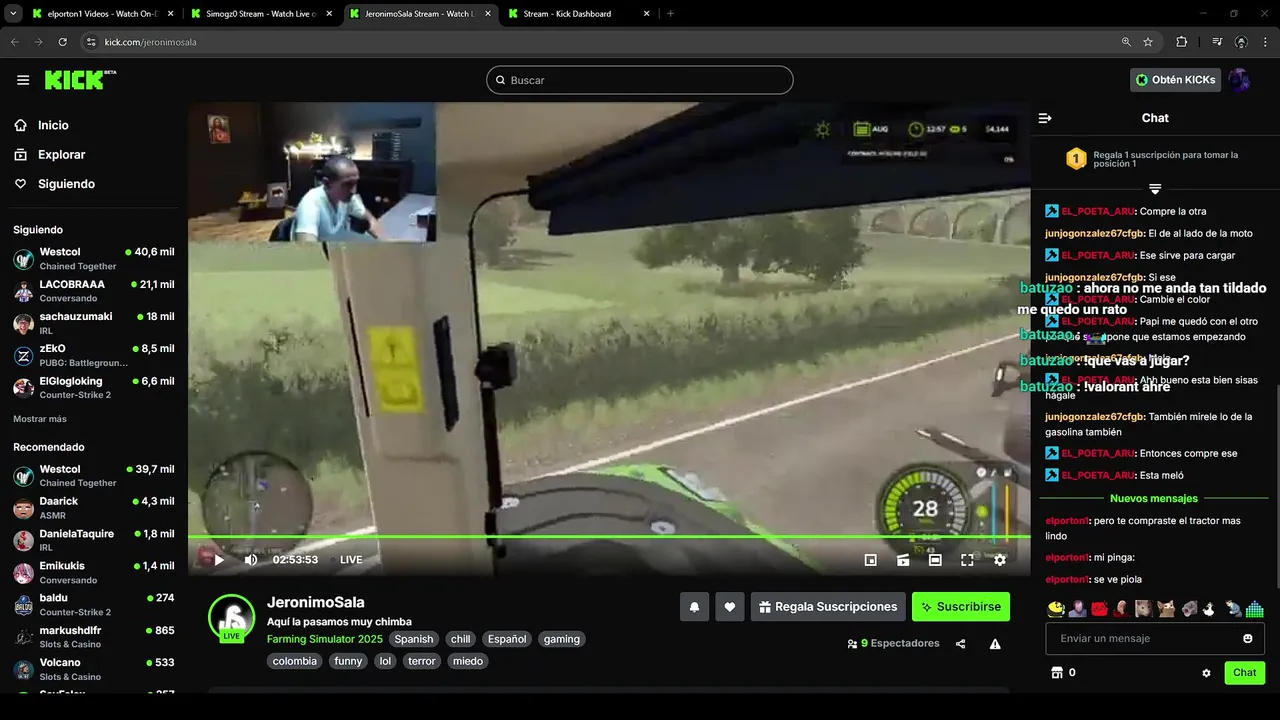Open Emikukis recommended channel
The image size is (1280, 720).
click(94, 573)
